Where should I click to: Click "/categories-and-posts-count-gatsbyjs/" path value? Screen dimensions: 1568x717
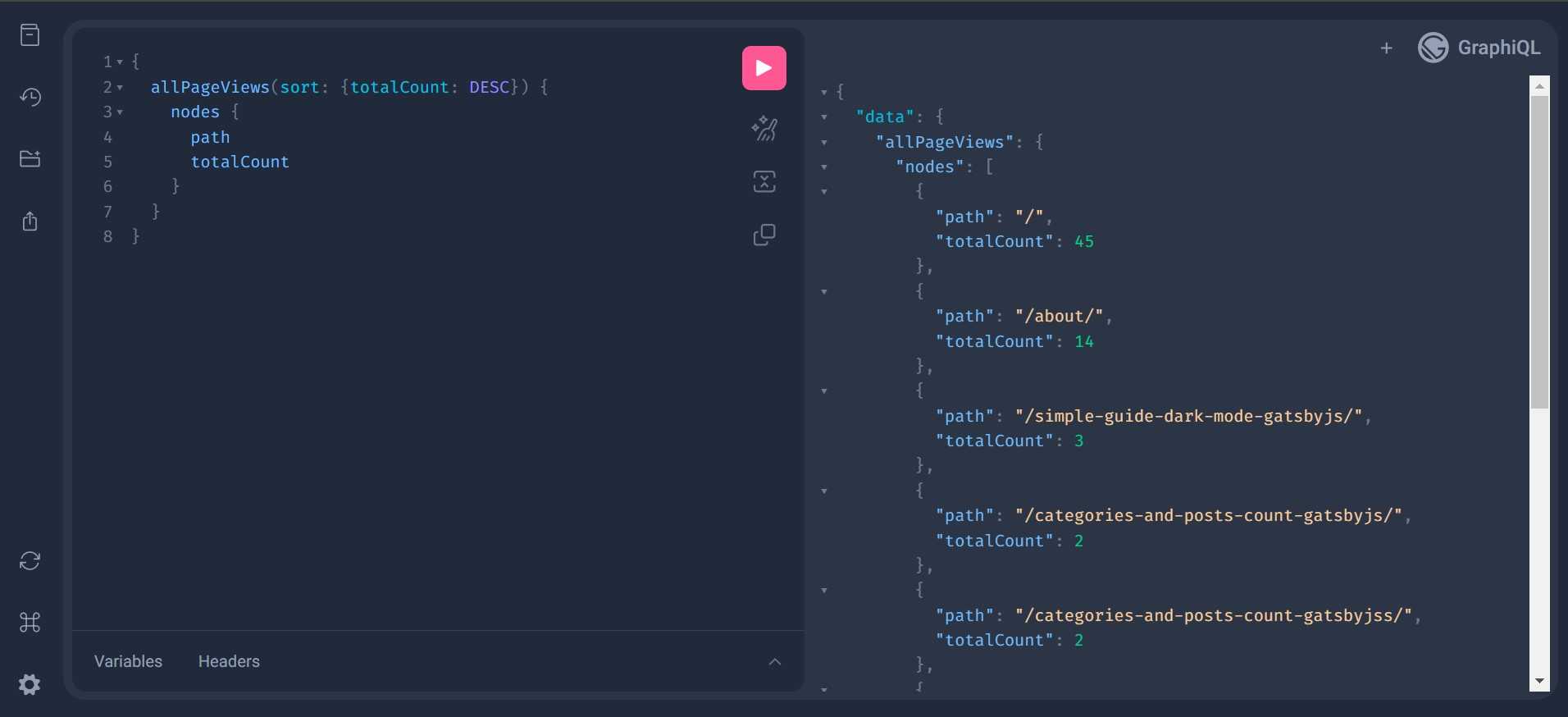(x=1209, y=515)
